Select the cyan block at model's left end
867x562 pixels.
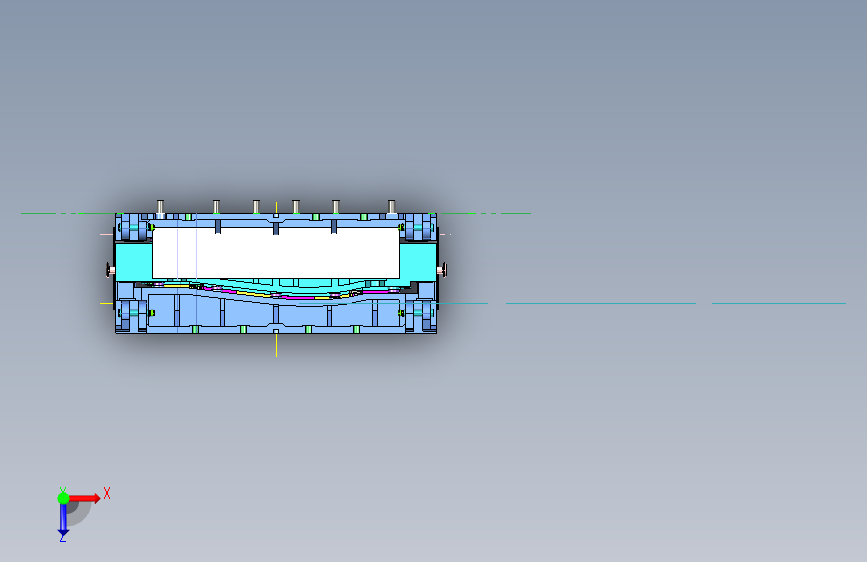134,262
